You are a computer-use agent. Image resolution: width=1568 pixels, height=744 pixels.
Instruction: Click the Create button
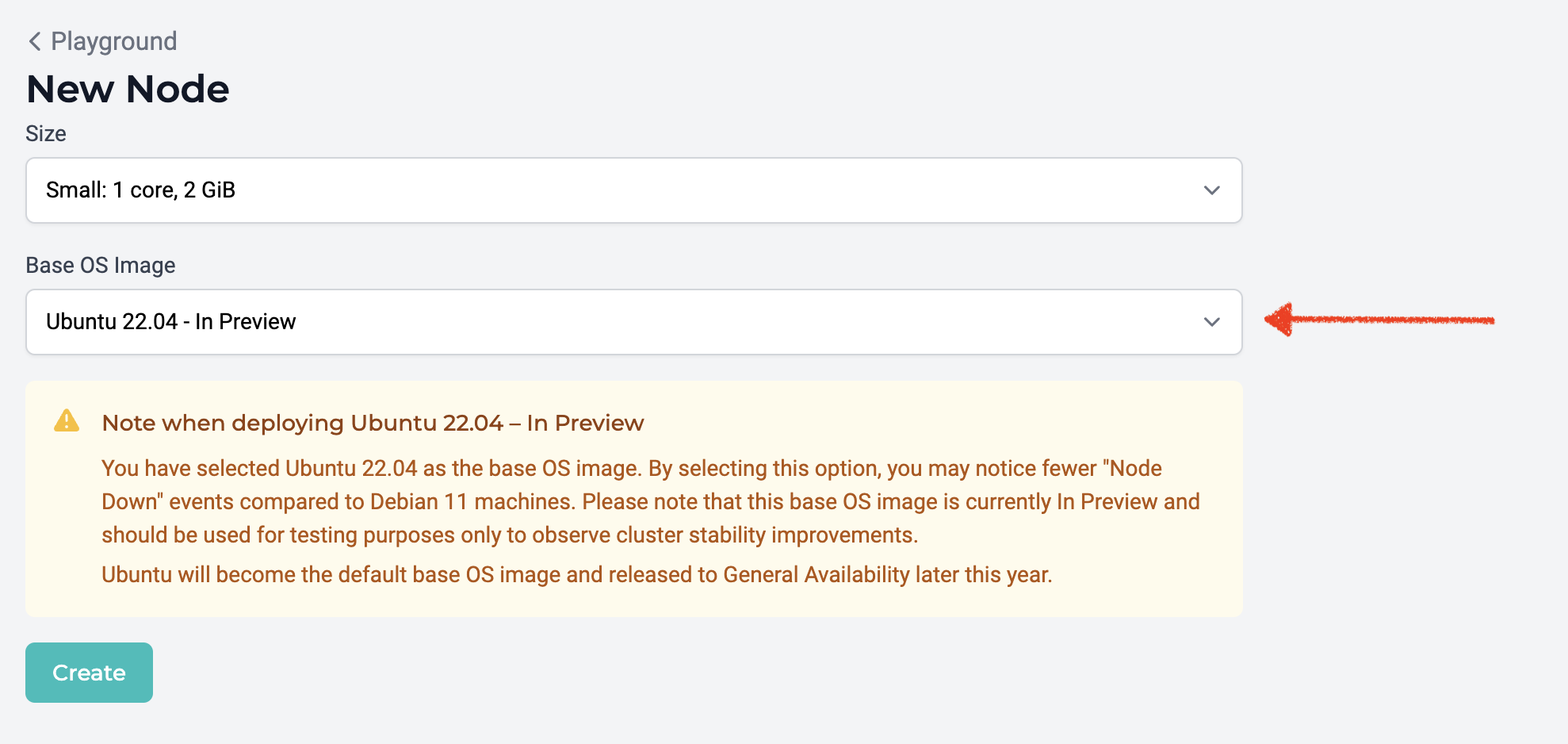(89, 673)
